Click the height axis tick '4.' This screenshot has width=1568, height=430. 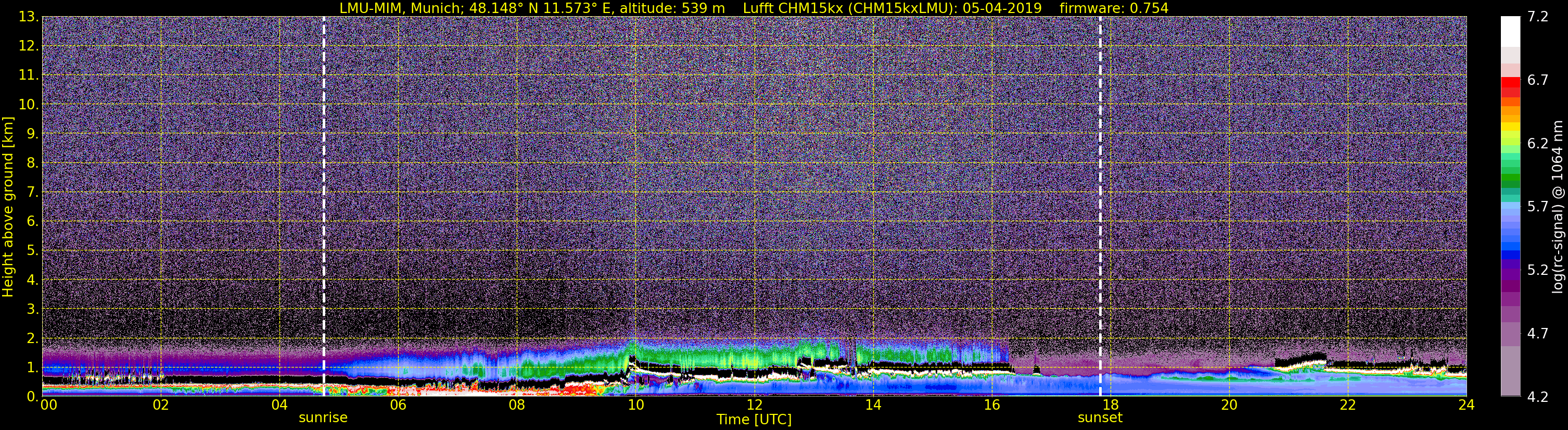[x=33, y=280]
